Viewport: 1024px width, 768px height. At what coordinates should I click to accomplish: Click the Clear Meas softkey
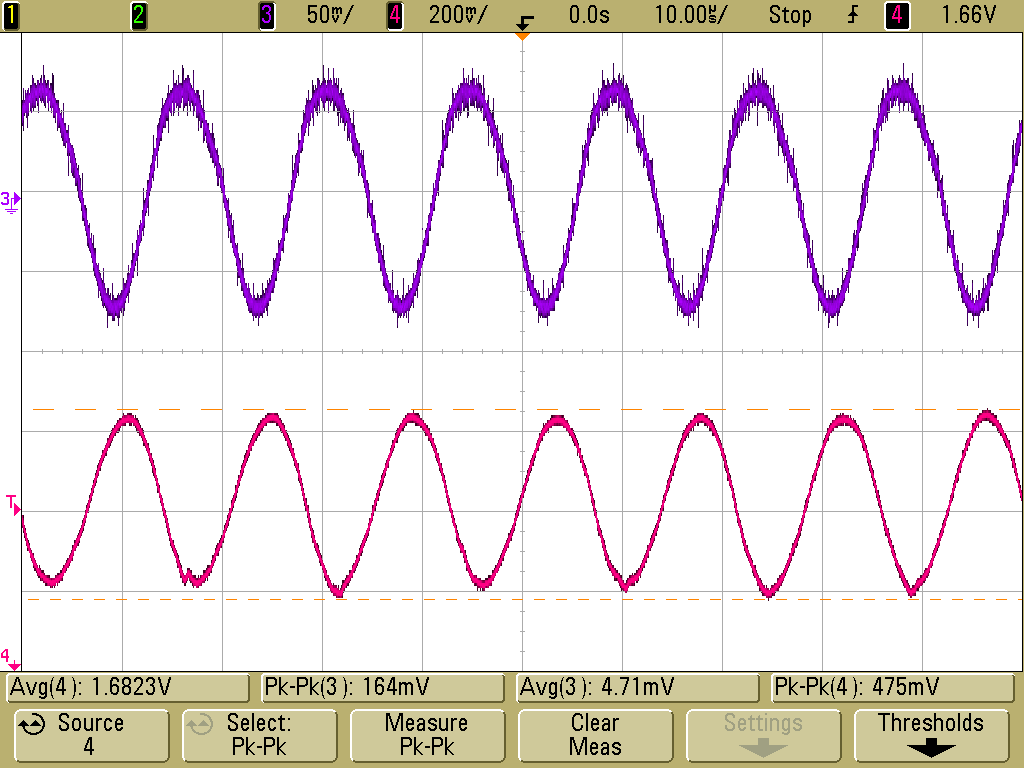595,735
